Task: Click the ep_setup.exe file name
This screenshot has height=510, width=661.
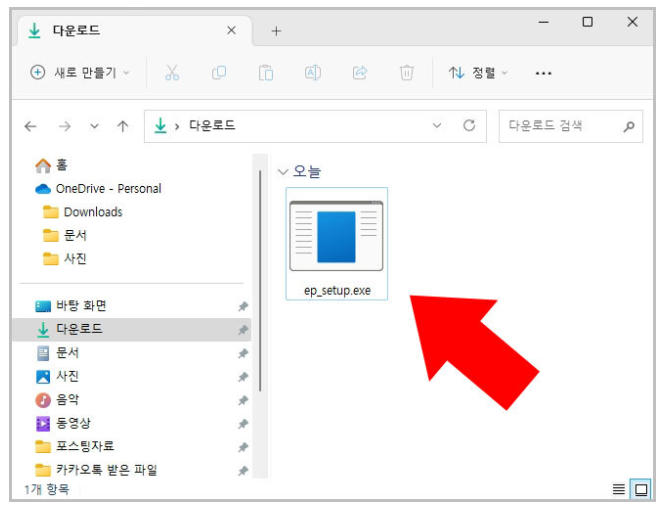Action: [337, 291]
